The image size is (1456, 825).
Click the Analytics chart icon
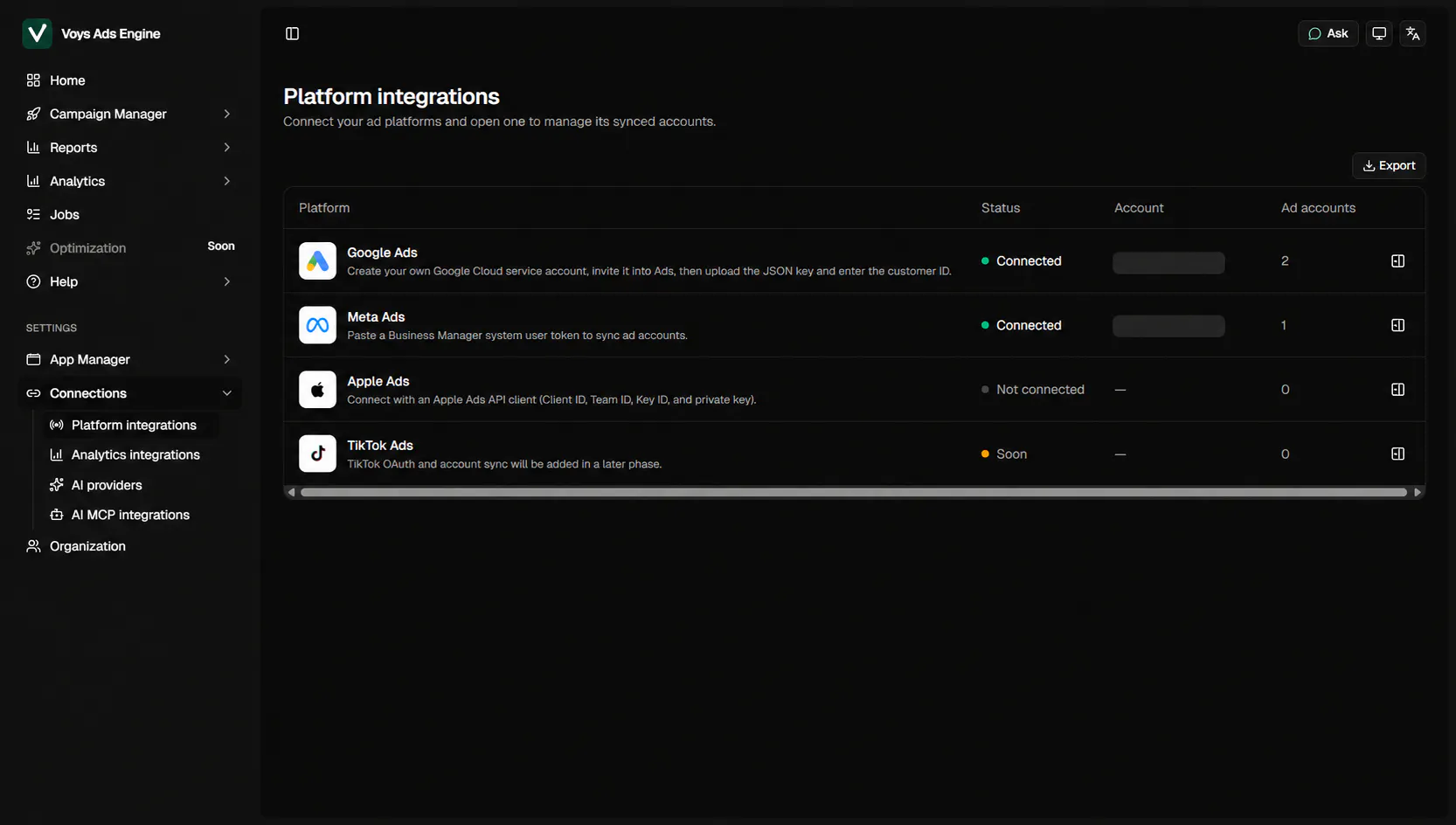33,182
